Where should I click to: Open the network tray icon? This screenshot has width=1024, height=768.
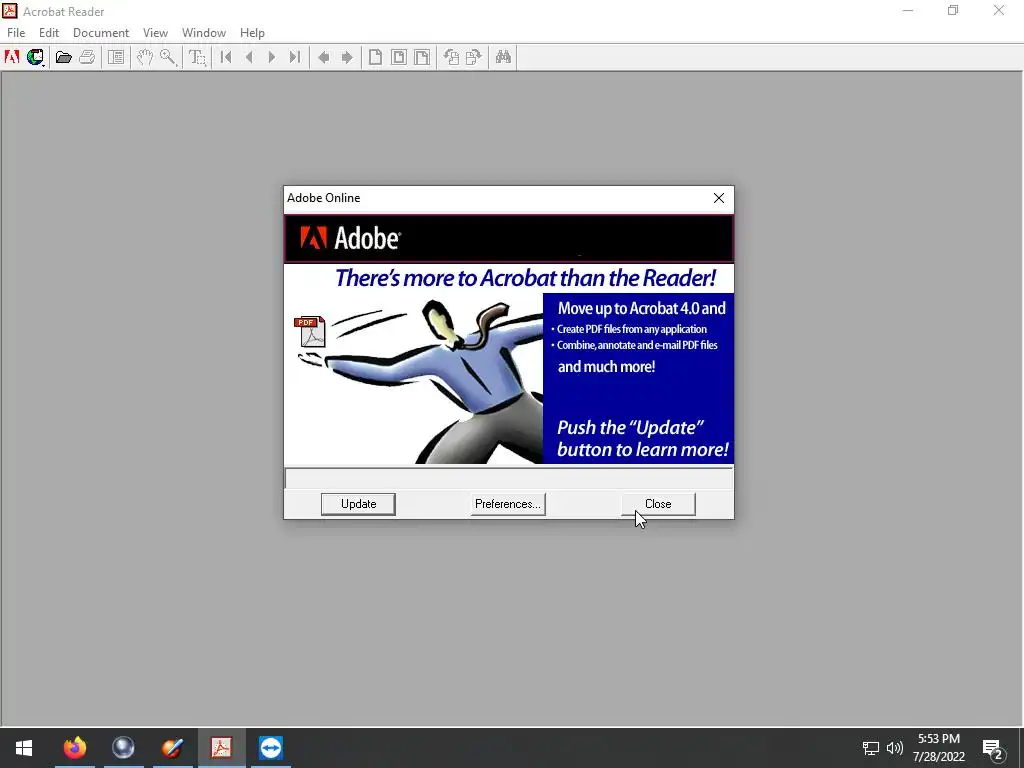pyautogui.click(x=871, y=748)
